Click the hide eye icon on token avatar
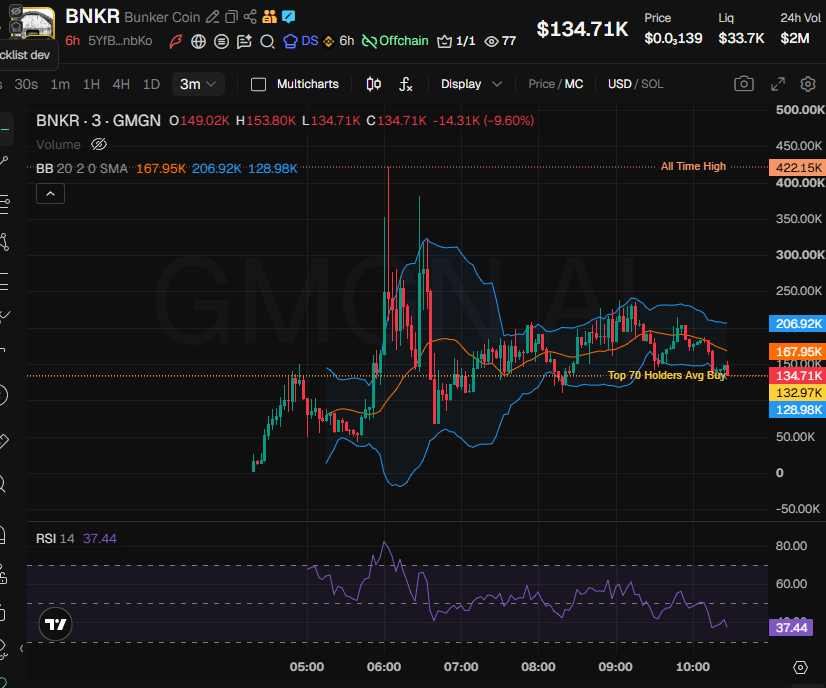 coord(16,12)
